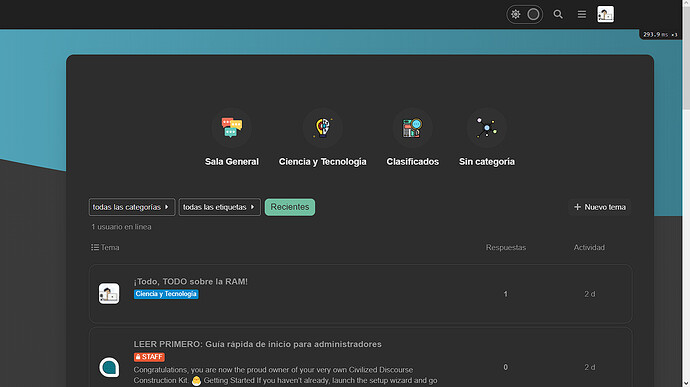Screen dimensions: 690x387
Task: Open Sin categoría category title
Action: click(x=487, y=162)
